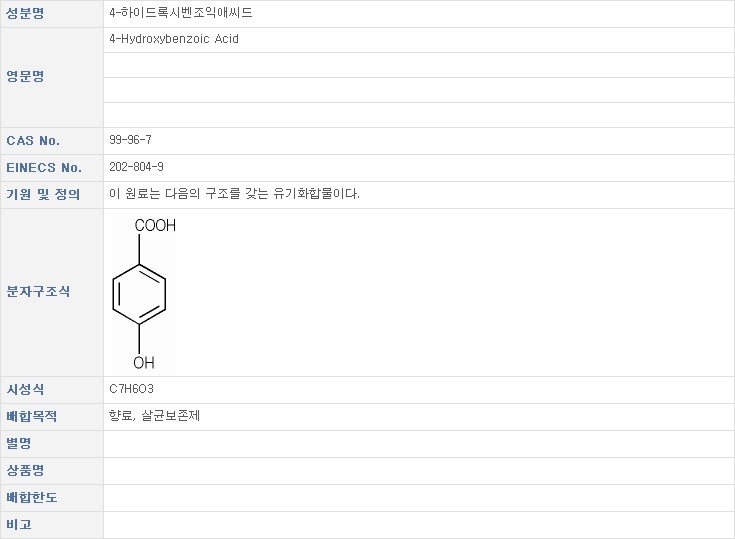Click the COOH group in the structure diagram
The width and height of the screenshot is (735, 539).
click(x=155, y=226)
